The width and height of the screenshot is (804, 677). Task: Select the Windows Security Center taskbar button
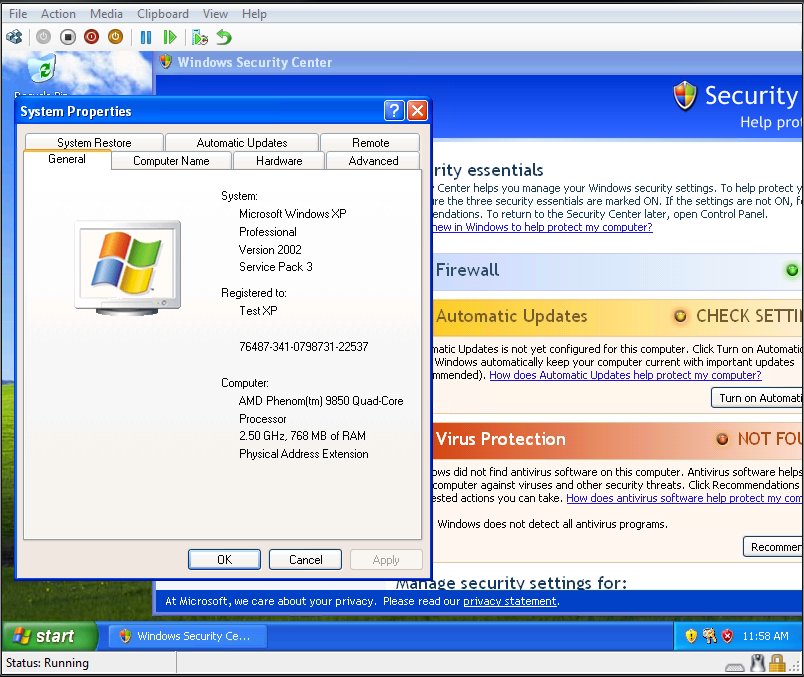point(188,636)
